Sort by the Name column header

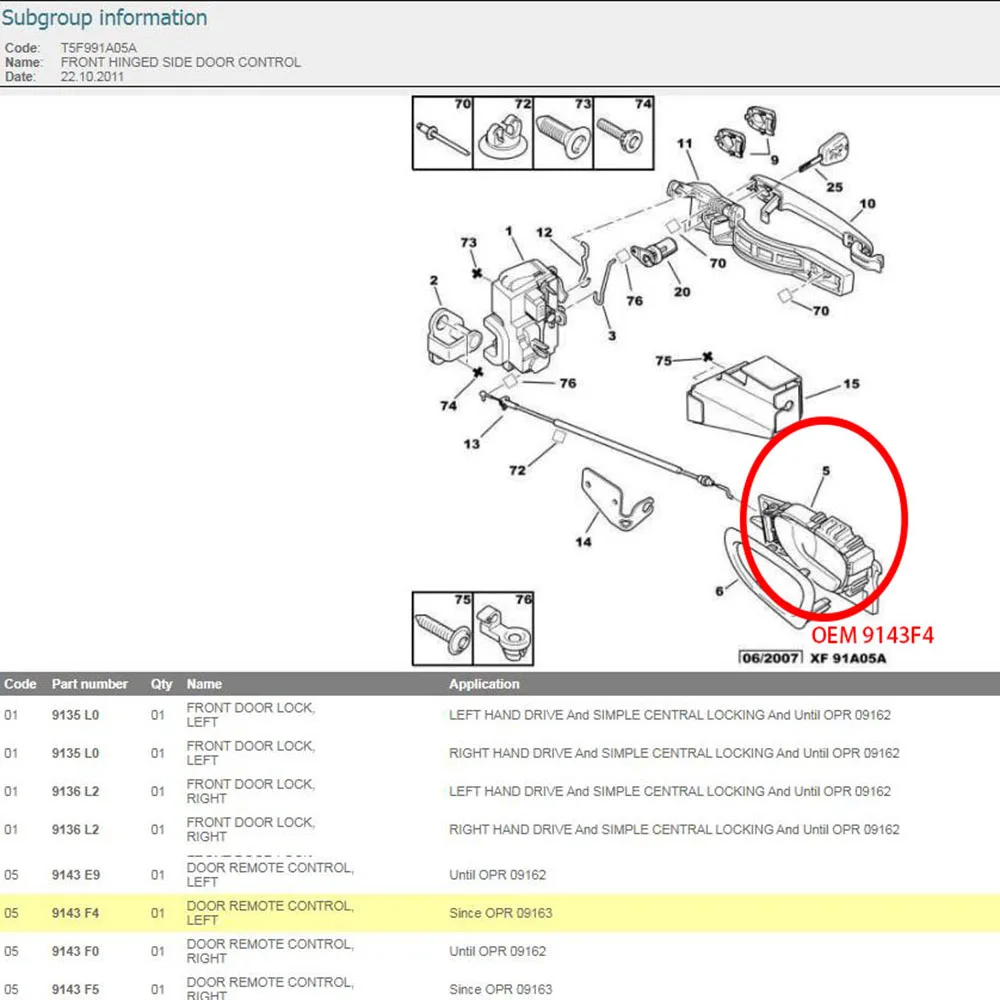click(x=204, y=684)
